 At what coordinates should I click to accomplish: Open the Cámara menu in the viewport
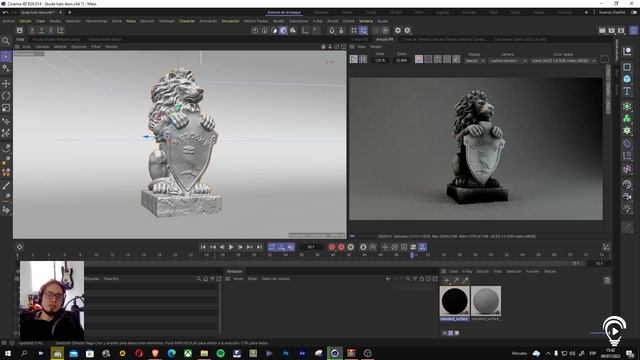(x=42, y=47)
